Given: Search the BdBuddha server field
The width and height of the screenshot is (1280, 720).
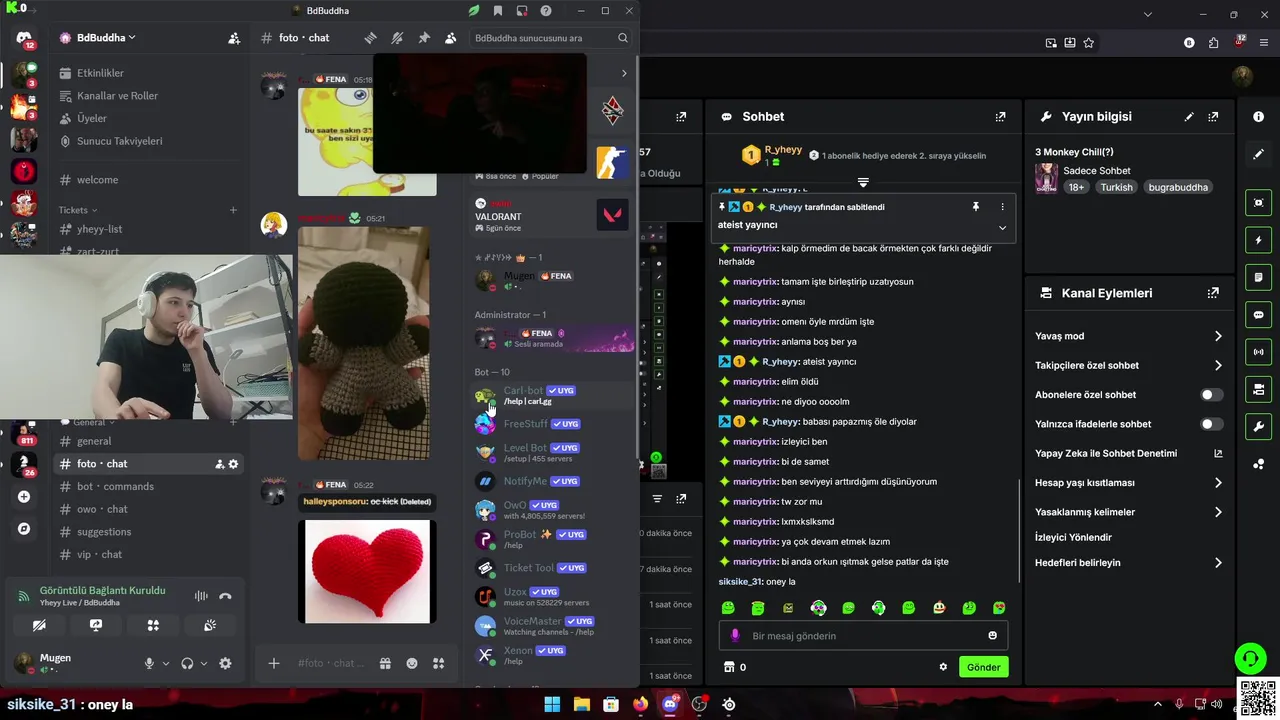Looking at the screenshot, I should [551, 38].
